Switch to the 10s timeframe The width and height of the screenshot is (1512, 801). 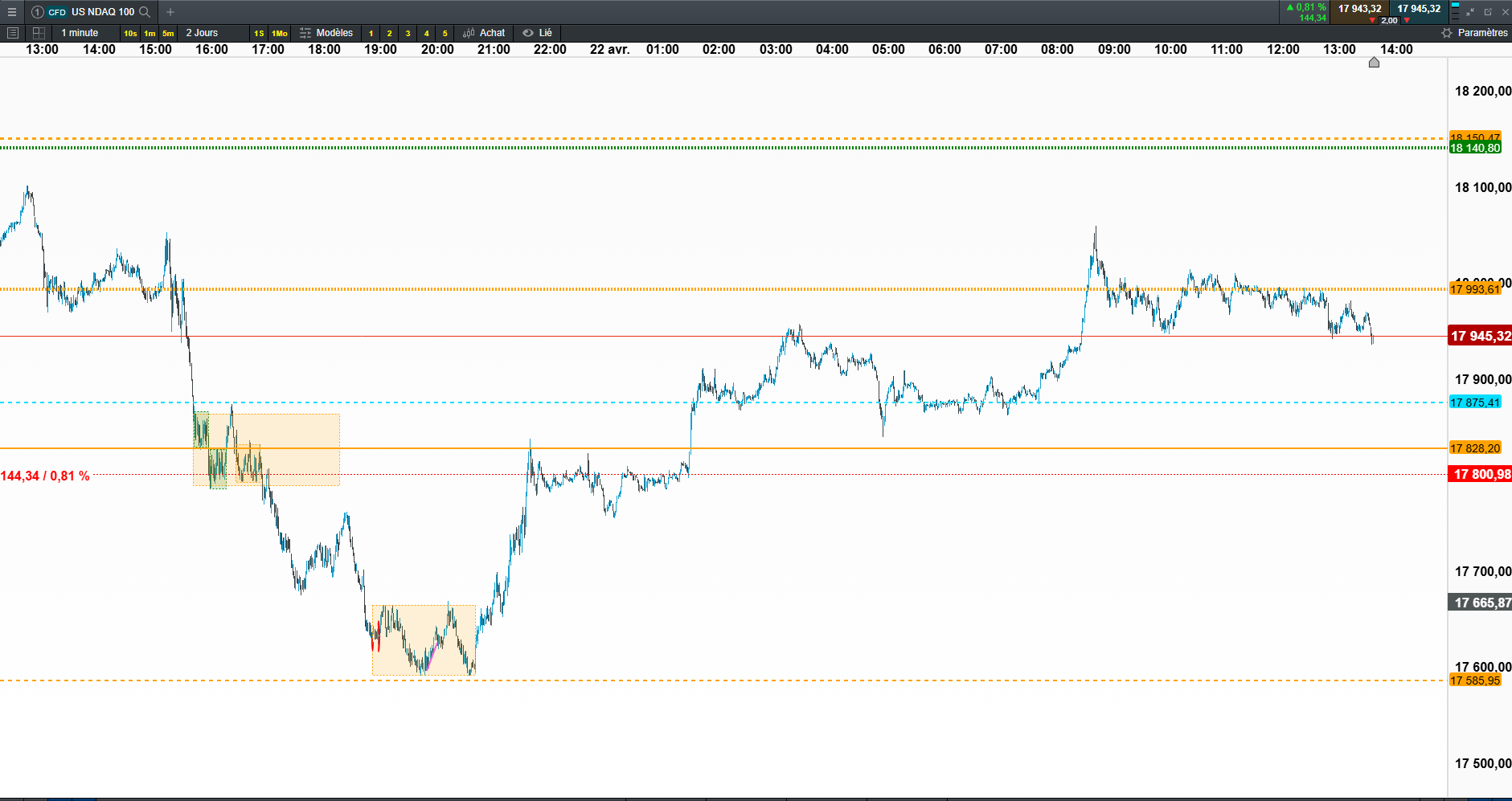coord(130,33)
